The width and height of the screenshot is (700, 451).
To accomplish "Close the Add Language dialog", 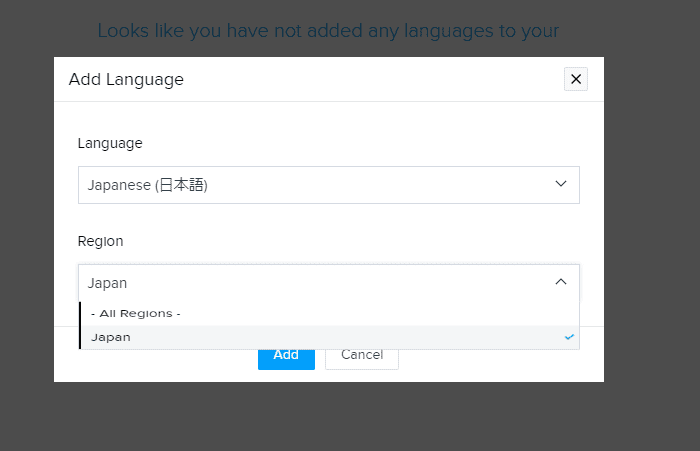I will [x=575, y=79].
